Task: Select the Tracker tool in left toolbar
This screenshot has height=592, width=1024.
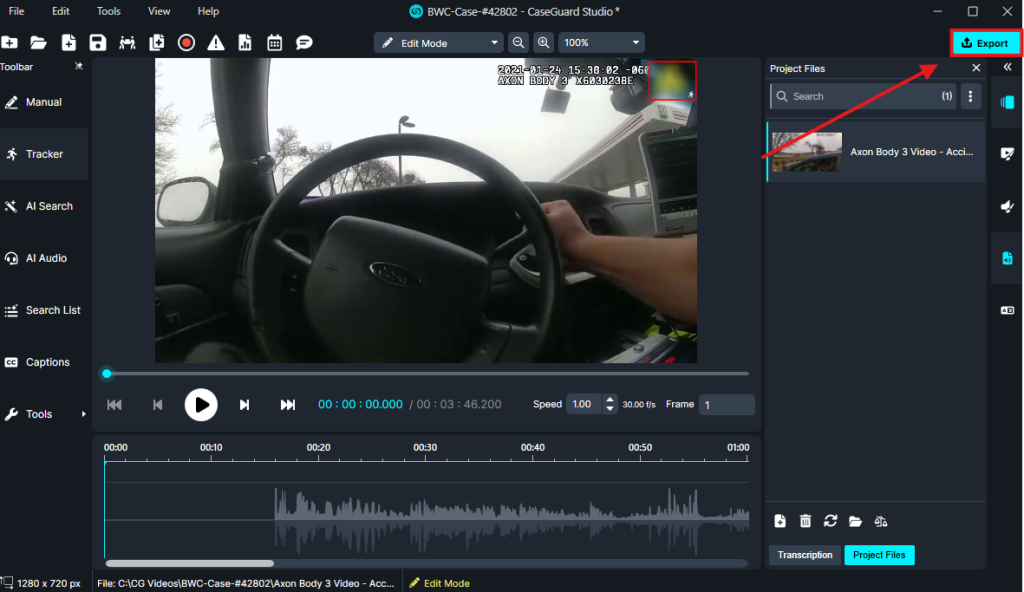Action: pyautogui.click(x=44, y=154)
